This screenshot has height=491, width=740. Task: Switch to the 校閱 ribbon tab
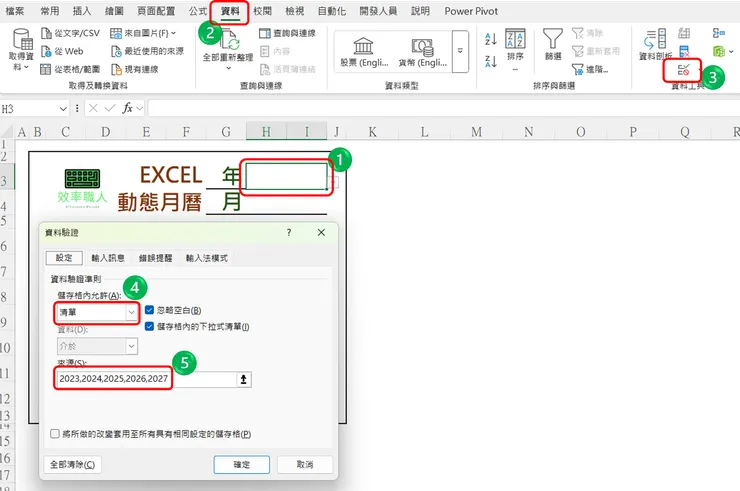point(262,11)
